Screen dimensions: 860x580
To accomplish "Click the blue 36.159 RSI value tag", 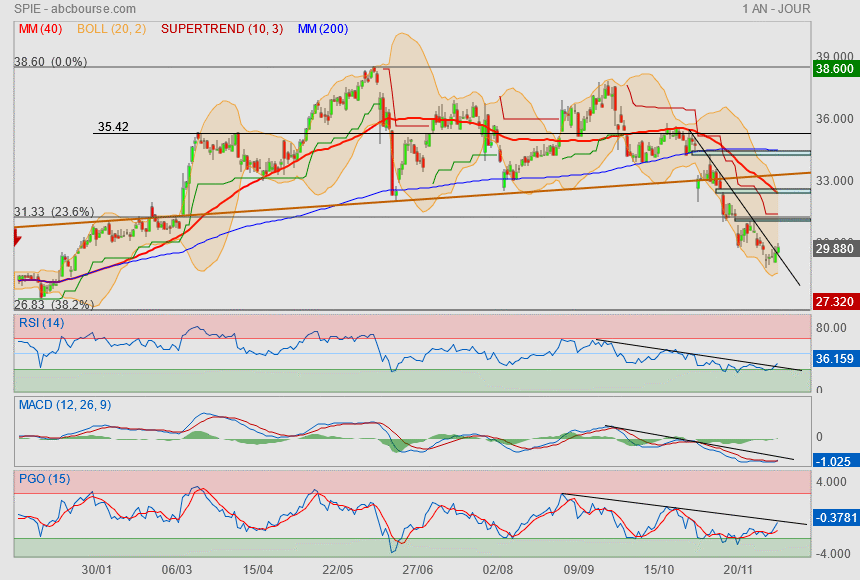I will tap(834, 359).
